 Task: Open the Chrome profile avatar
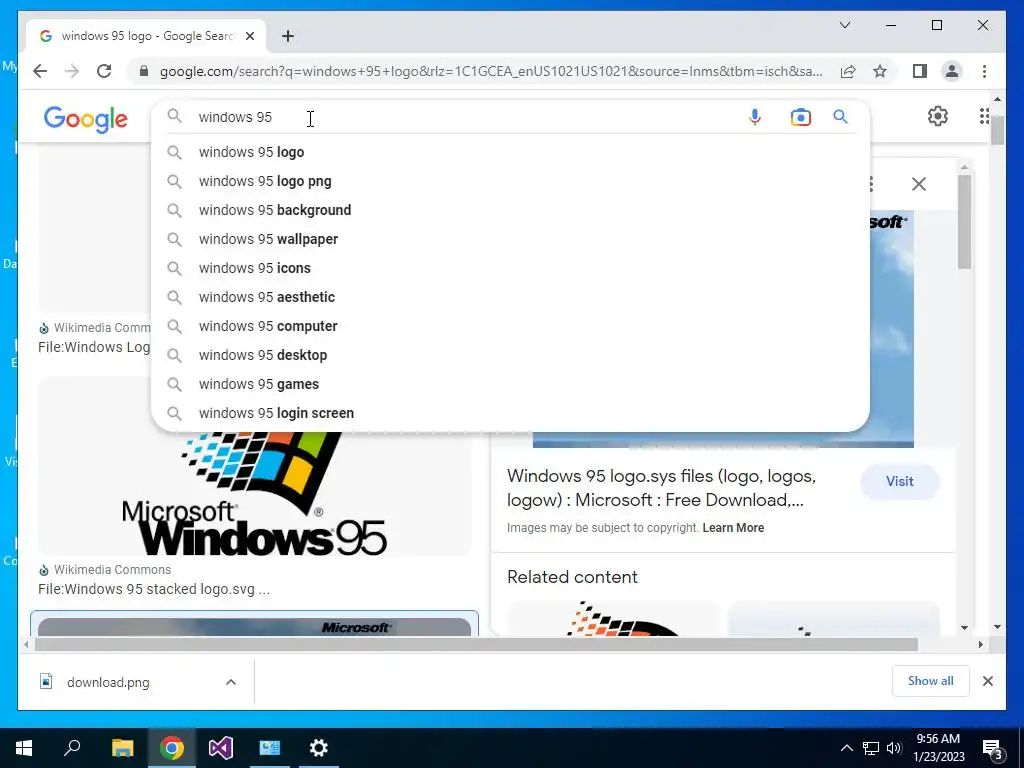pyautogui.click(x=952, y=71)
